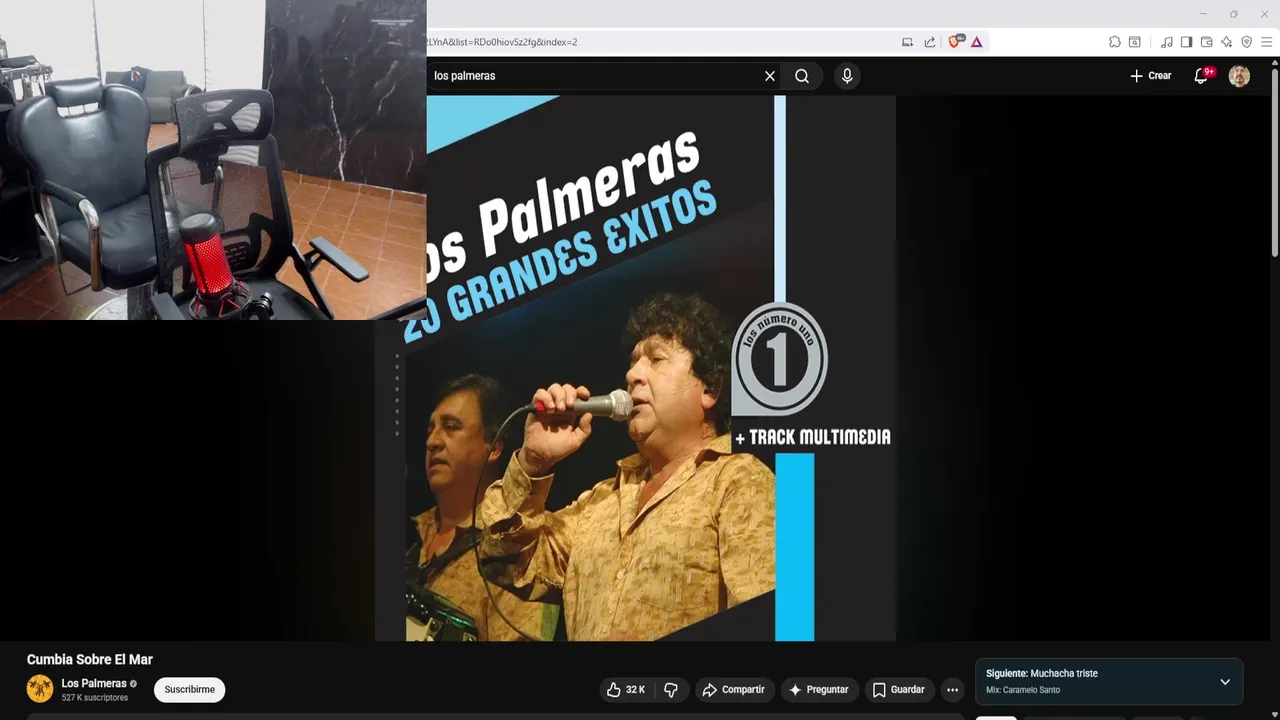Click the share page icon in address bar
This screenshot has height=720, width=1280.
pyautogui.click(x=930, y=42)
